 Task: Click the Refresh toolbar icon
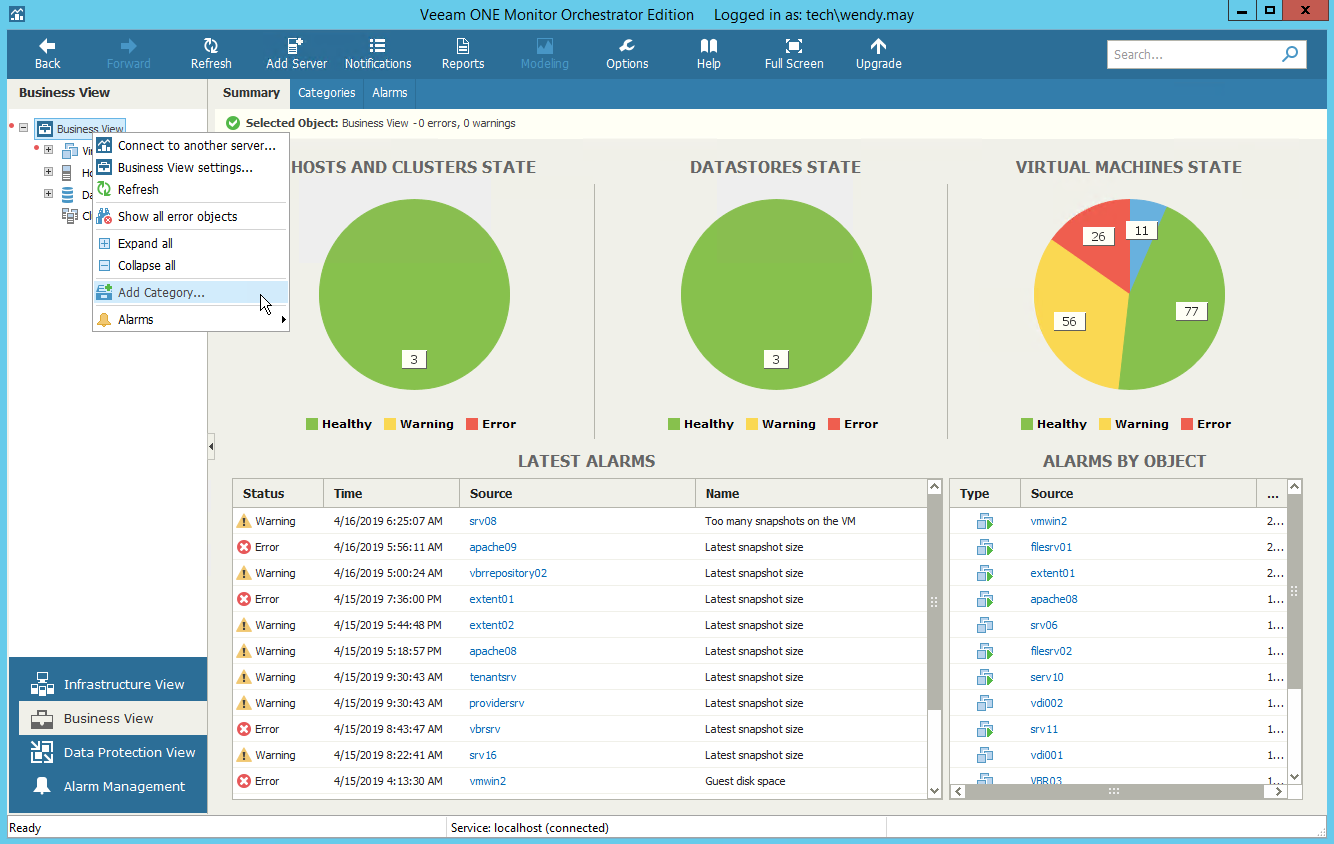pos(211,46)
